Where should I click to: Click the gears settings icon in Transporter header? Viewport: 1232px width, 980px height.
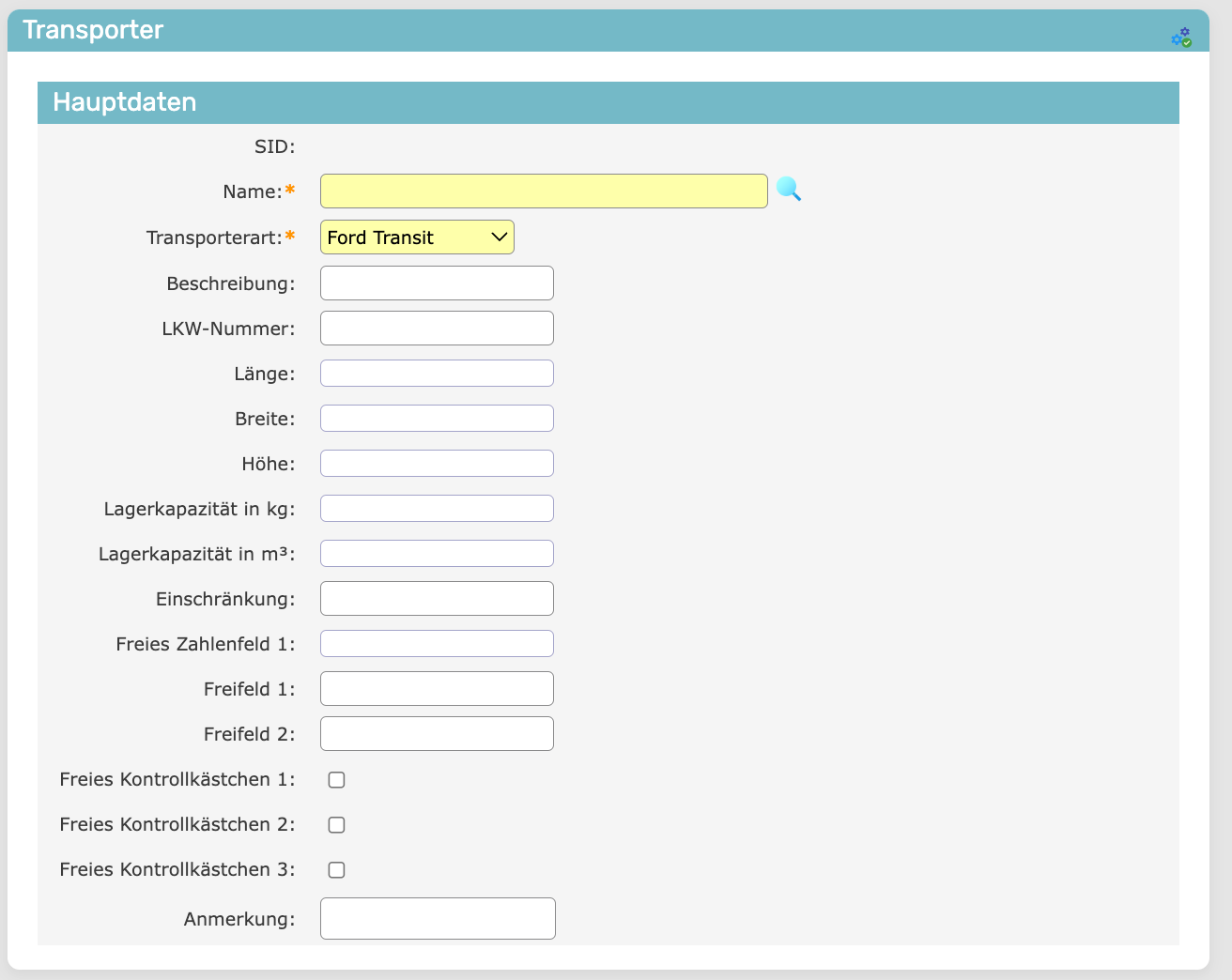pos(1180,38)
